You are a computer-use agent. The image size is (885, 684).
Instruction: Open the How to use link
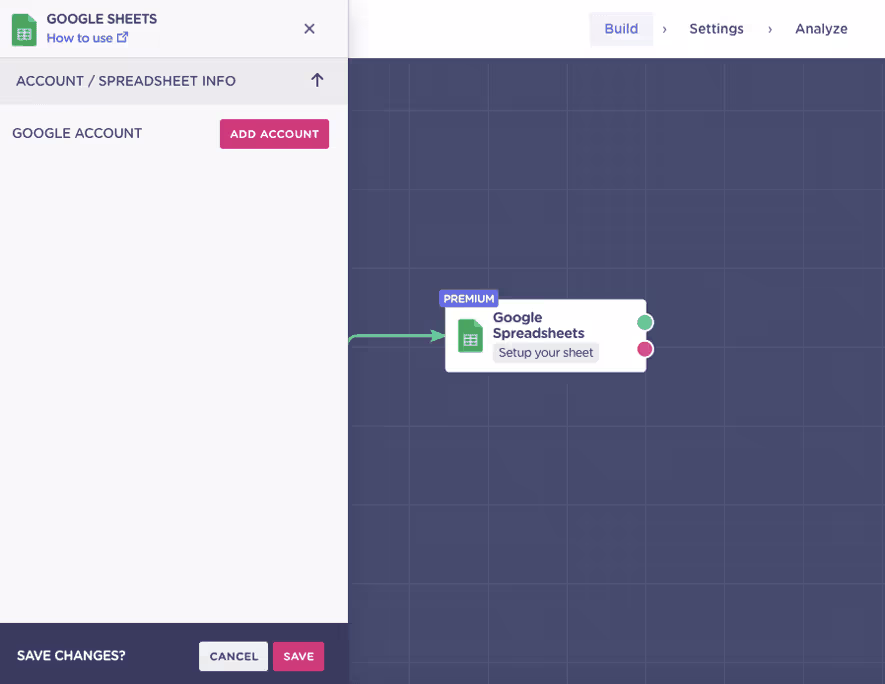[x=80, y=38]
